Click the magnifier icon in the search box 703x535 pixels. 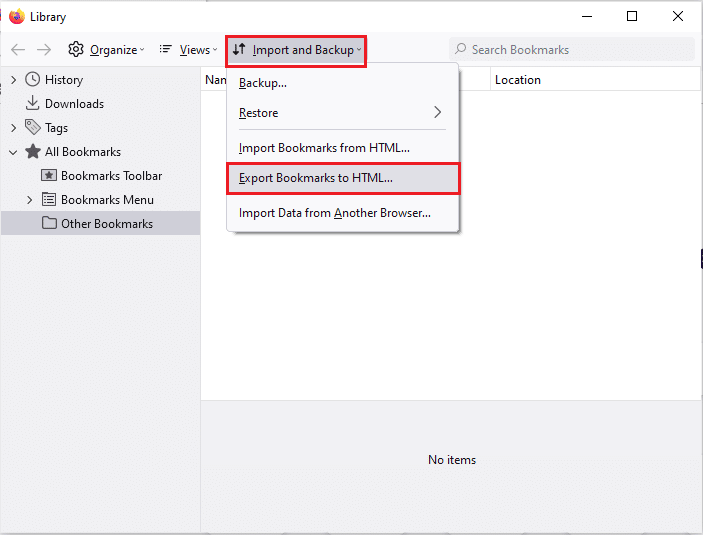click(x=460, y=49)
